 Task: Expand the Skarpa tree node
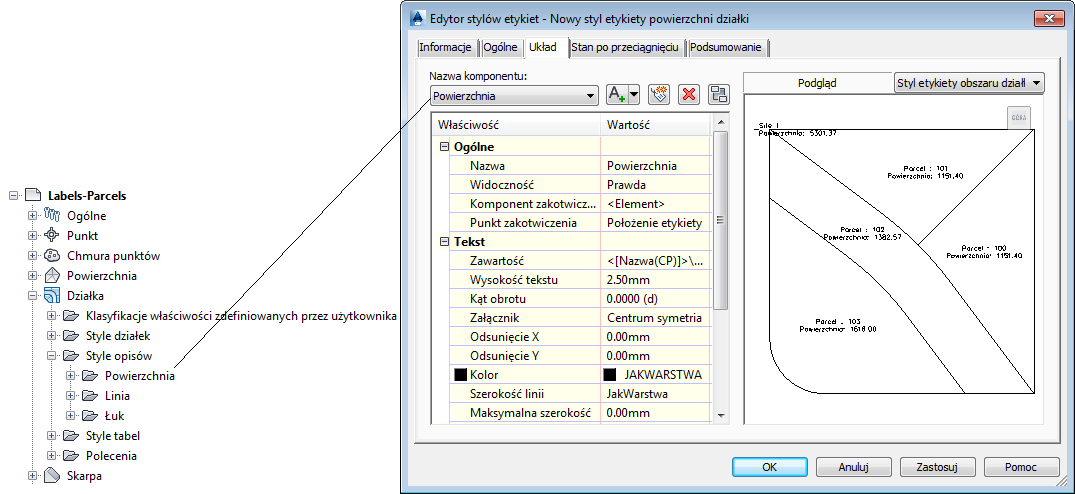[x=32, y=476]
